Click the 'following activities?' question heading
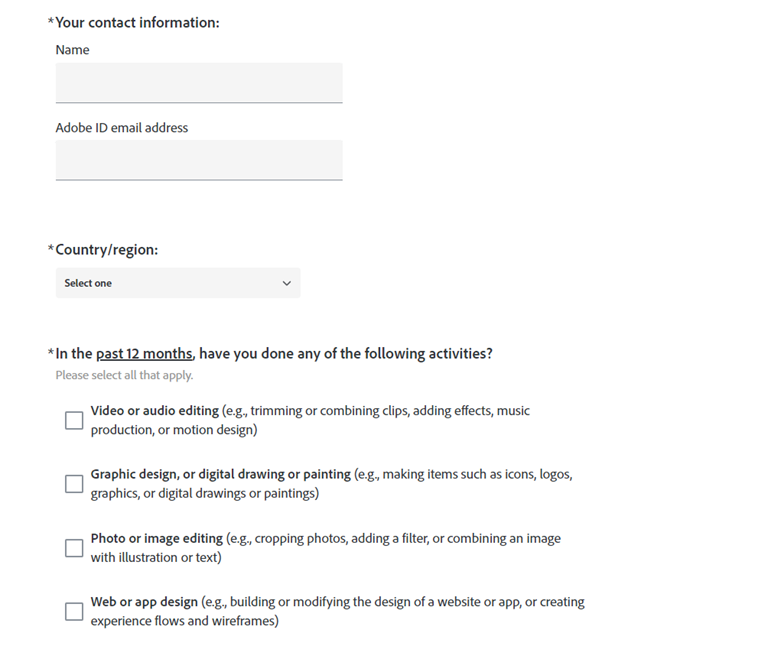 click(x=274, y=354)
